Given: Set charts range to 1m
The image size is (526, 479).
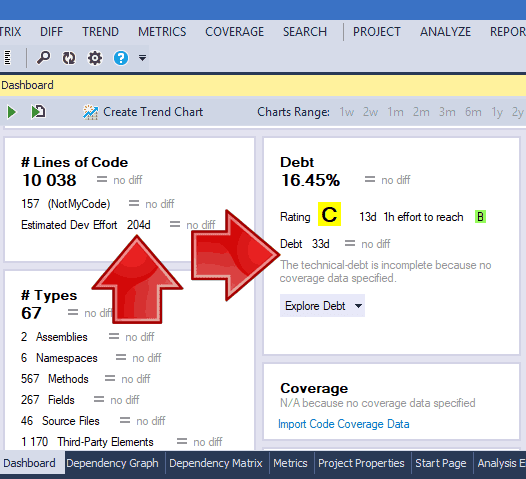Looking at the screenshot, I should (396, 112).
